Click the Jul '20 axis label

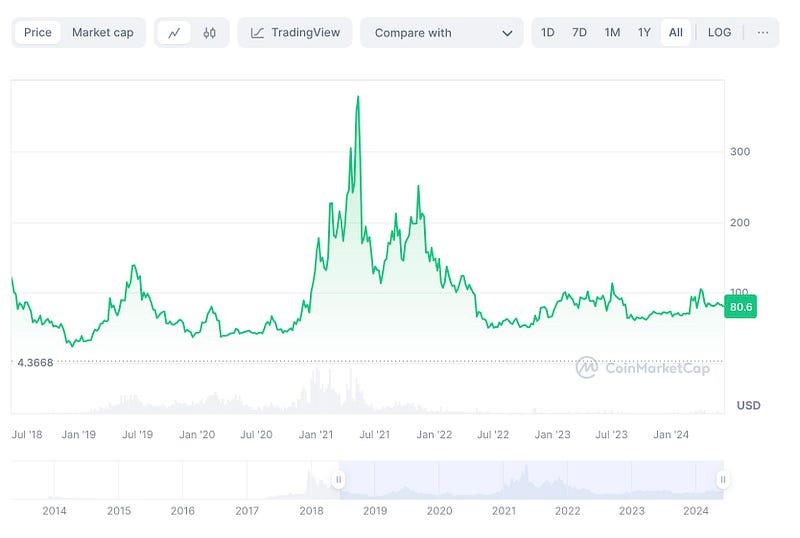[256, 434]
